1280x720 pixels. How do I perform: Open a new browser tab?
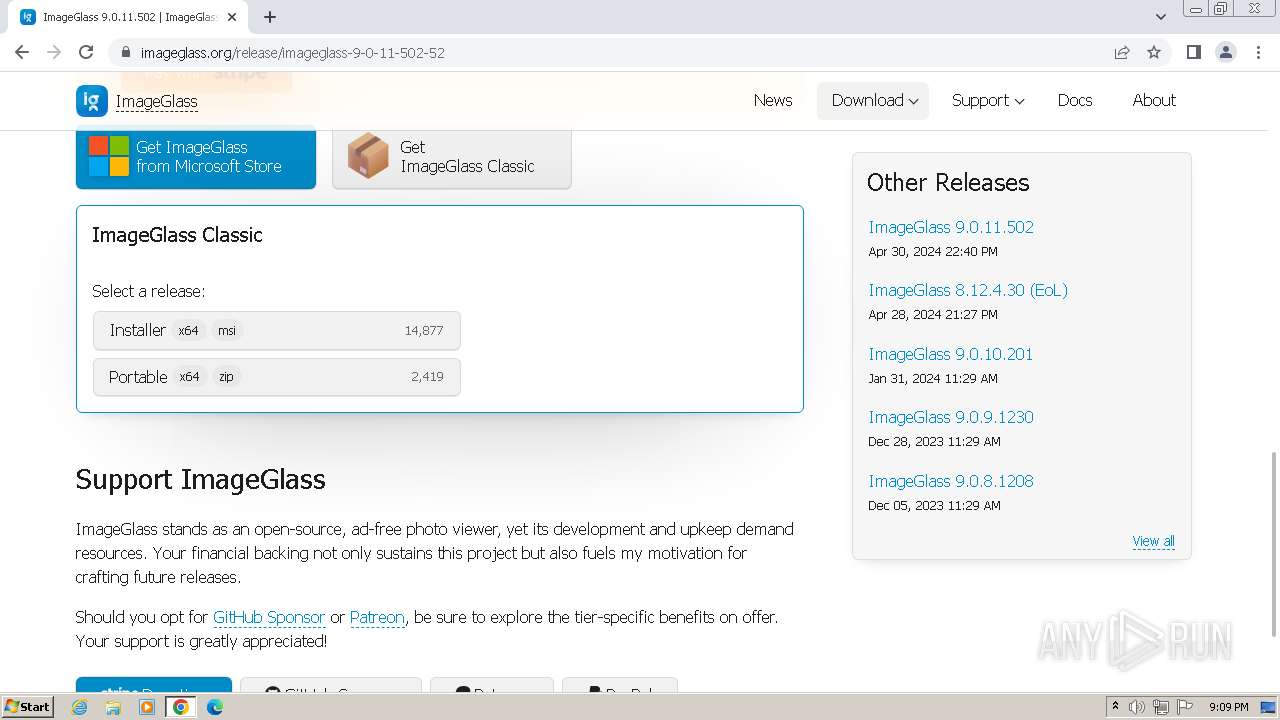[270, 17]
